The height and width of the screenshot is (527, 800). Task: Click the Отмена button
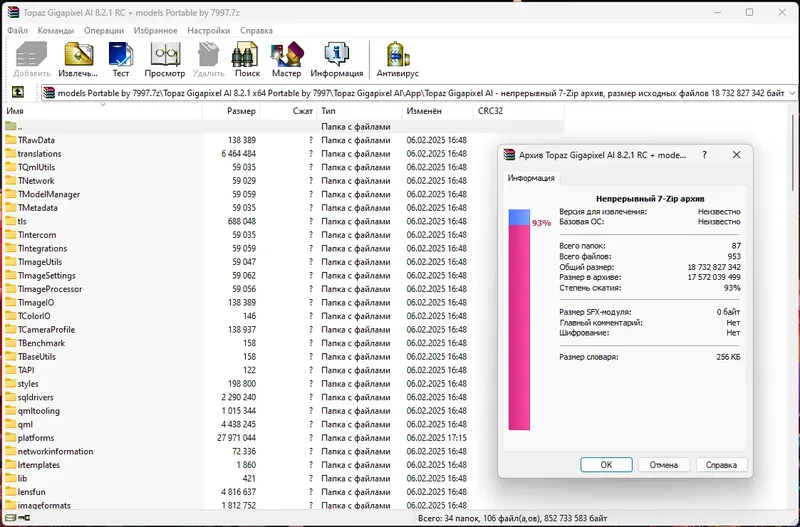[664, 465]
